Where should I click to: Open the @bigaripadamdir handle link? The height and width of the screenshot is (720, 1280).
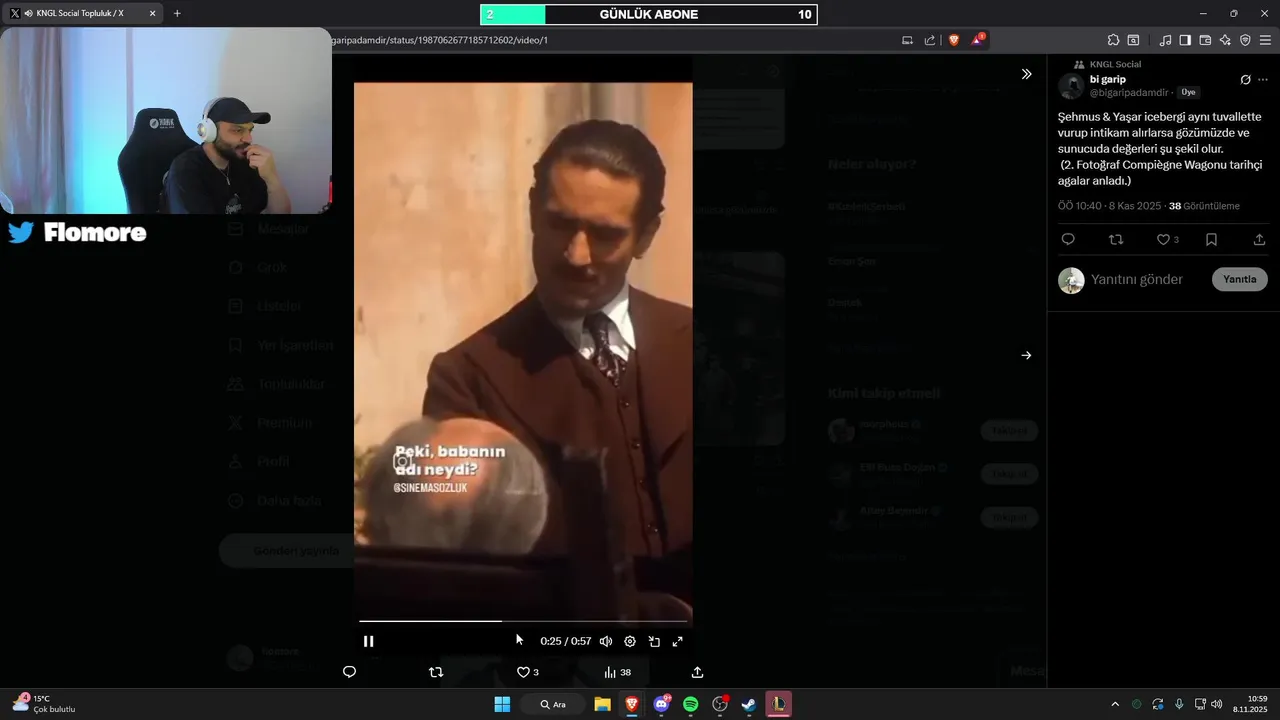(x=1129, y=92)
